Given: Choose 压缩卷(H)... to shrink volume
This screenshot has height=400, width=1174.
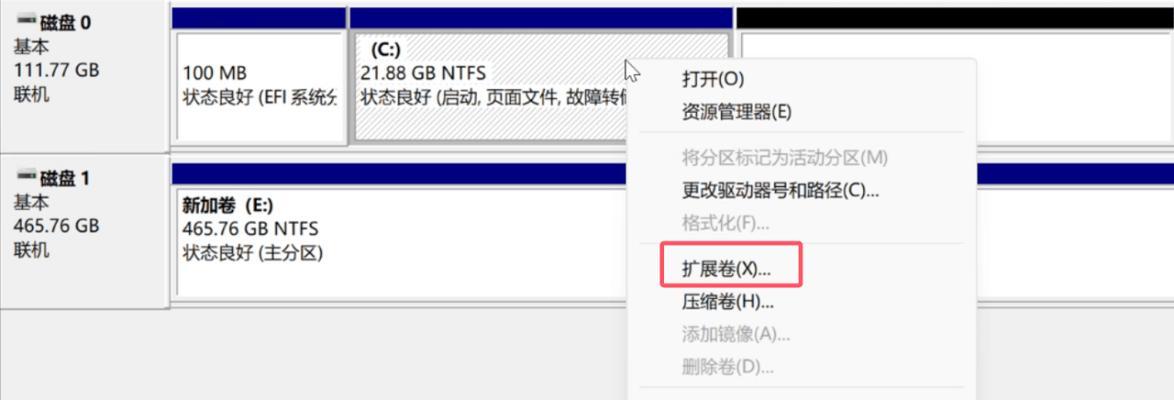Looking at the screenshot, I should (727, 302).
